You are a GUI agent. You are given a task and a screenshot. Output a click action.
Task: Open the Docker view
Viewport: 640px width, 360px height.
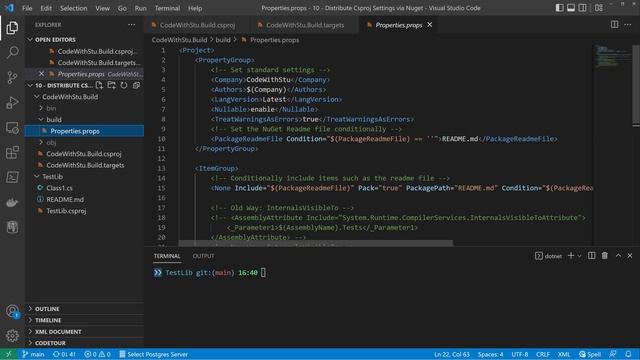click(x=12, y=202)
